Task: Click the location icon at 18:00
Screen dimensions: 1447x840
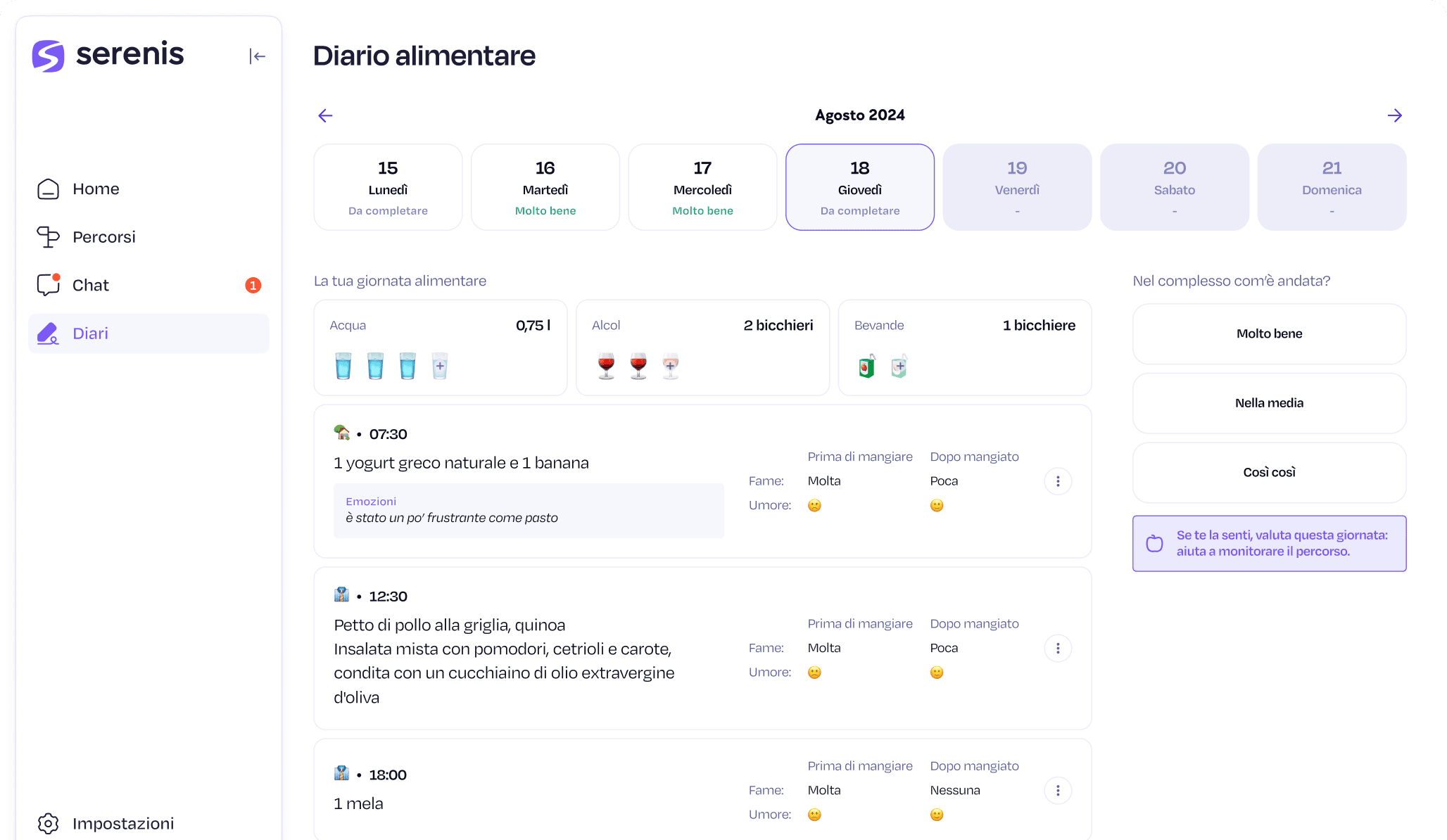Action: (342, 773)
